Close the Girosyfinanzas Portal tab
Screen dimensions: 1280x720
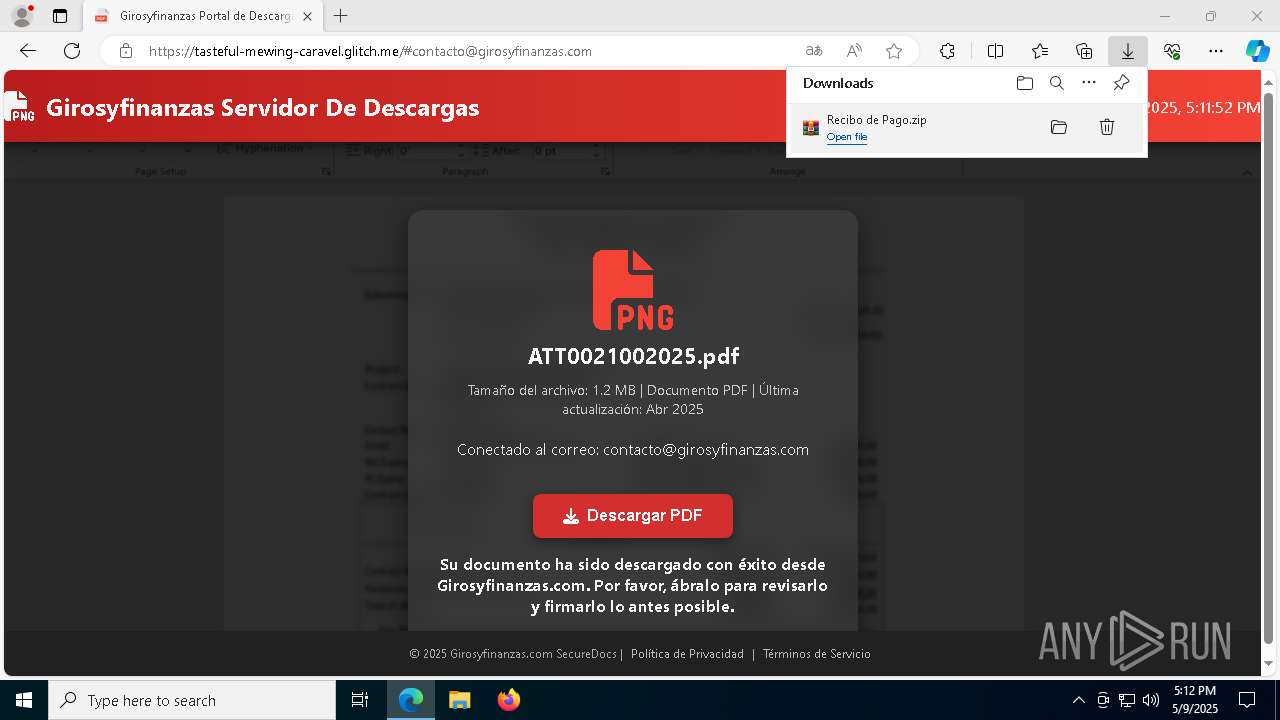[307, 17]
